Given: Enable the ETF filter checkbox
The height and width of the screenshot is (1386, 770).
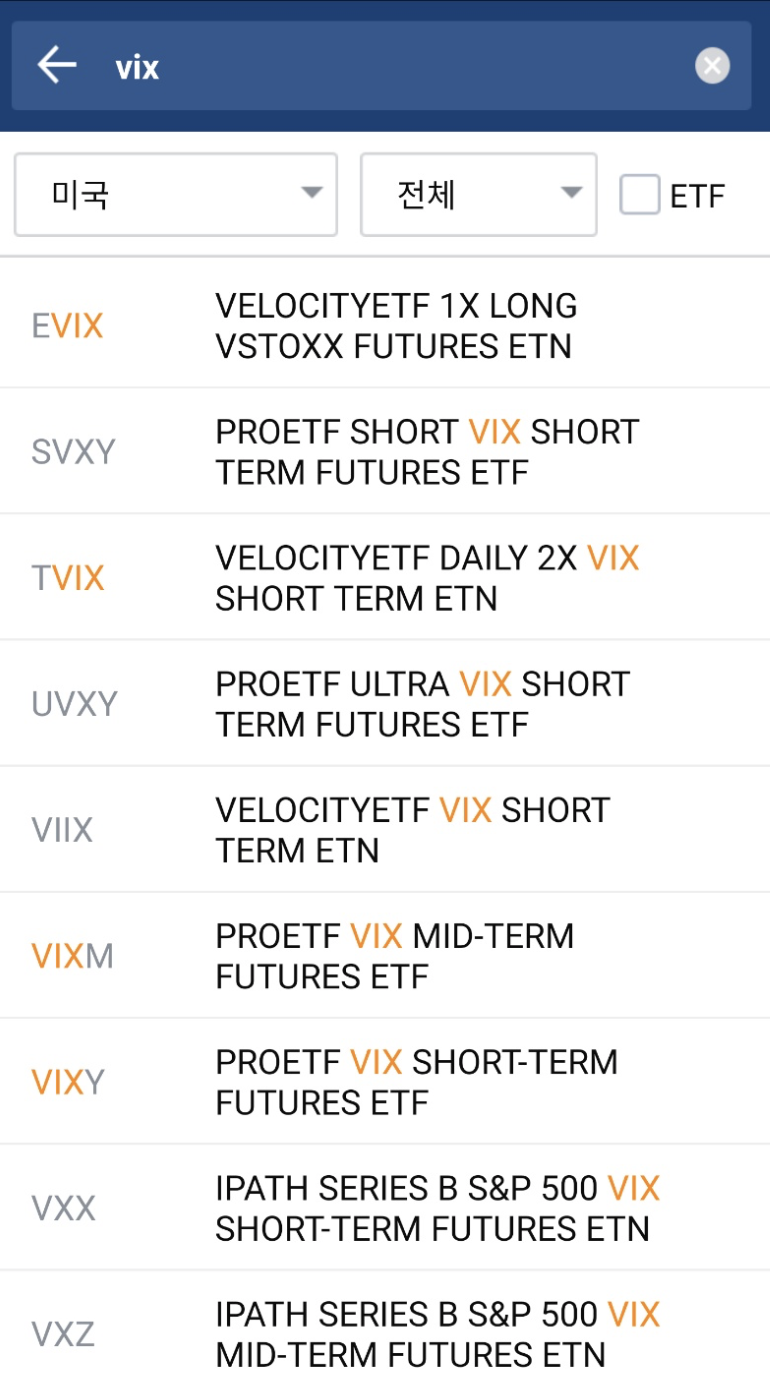Looking at the screenshot, I should pos(640,195).
